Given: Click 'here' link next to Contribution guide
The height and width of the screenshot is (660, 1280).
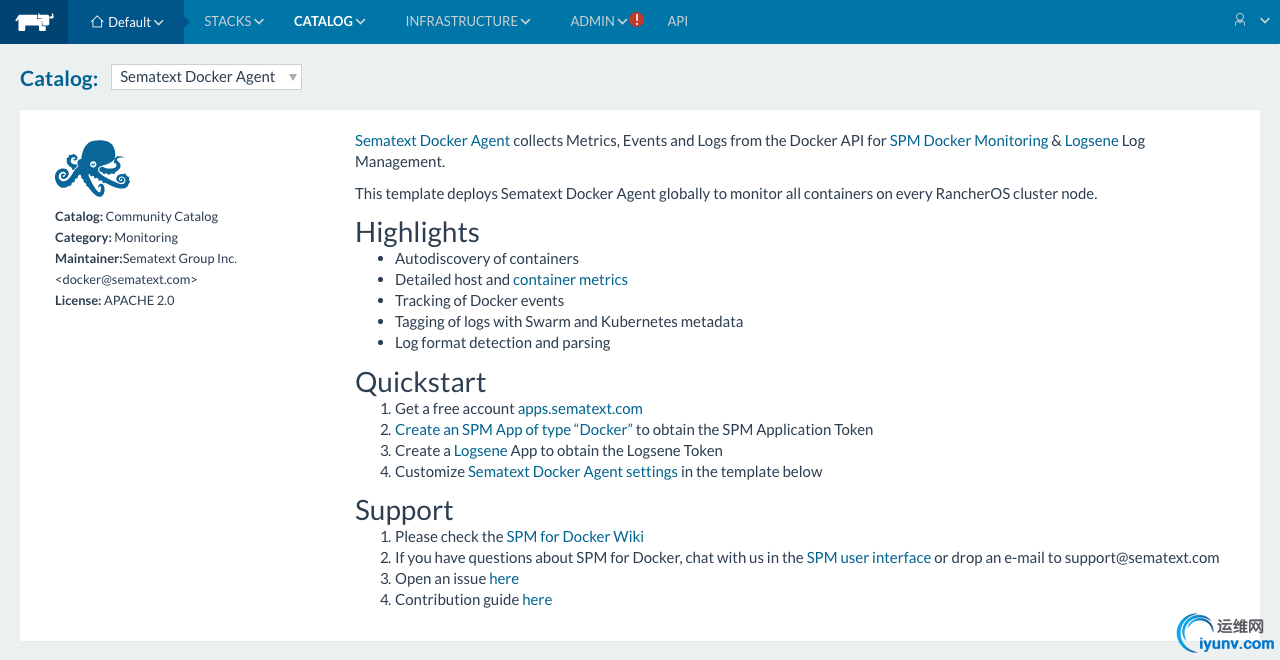Looking at the screenshot, I should [x=537, y=600].
